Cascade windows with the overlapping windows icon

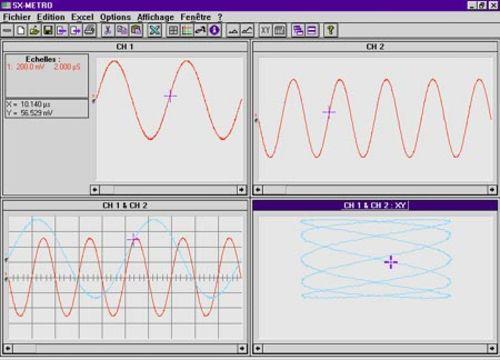(298, 30)
